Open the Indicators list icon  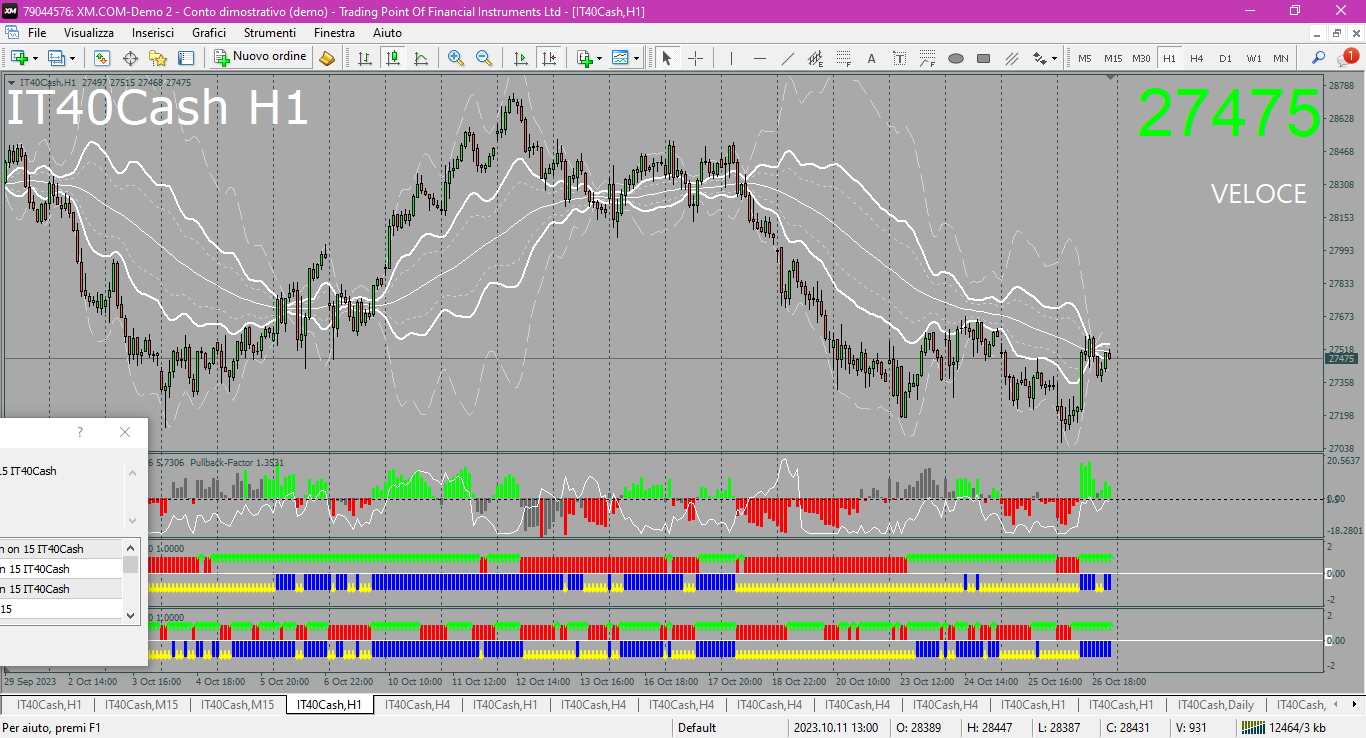coord(585,58)
